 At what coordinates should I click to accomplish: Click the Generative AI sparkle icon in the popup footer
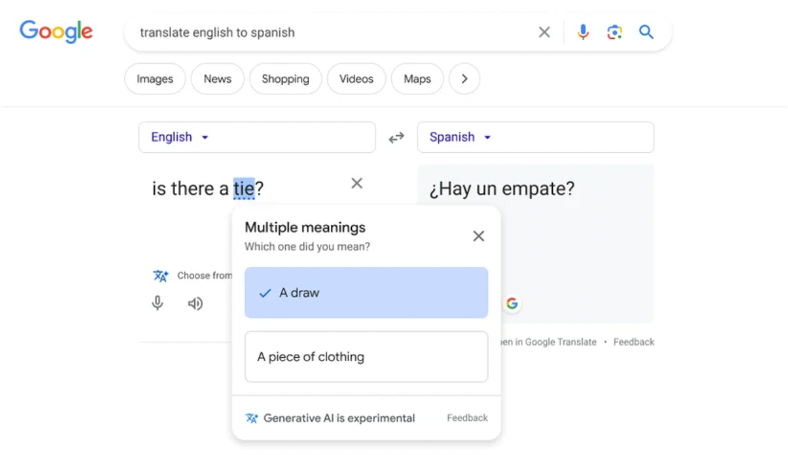click(x=251, y=418)
